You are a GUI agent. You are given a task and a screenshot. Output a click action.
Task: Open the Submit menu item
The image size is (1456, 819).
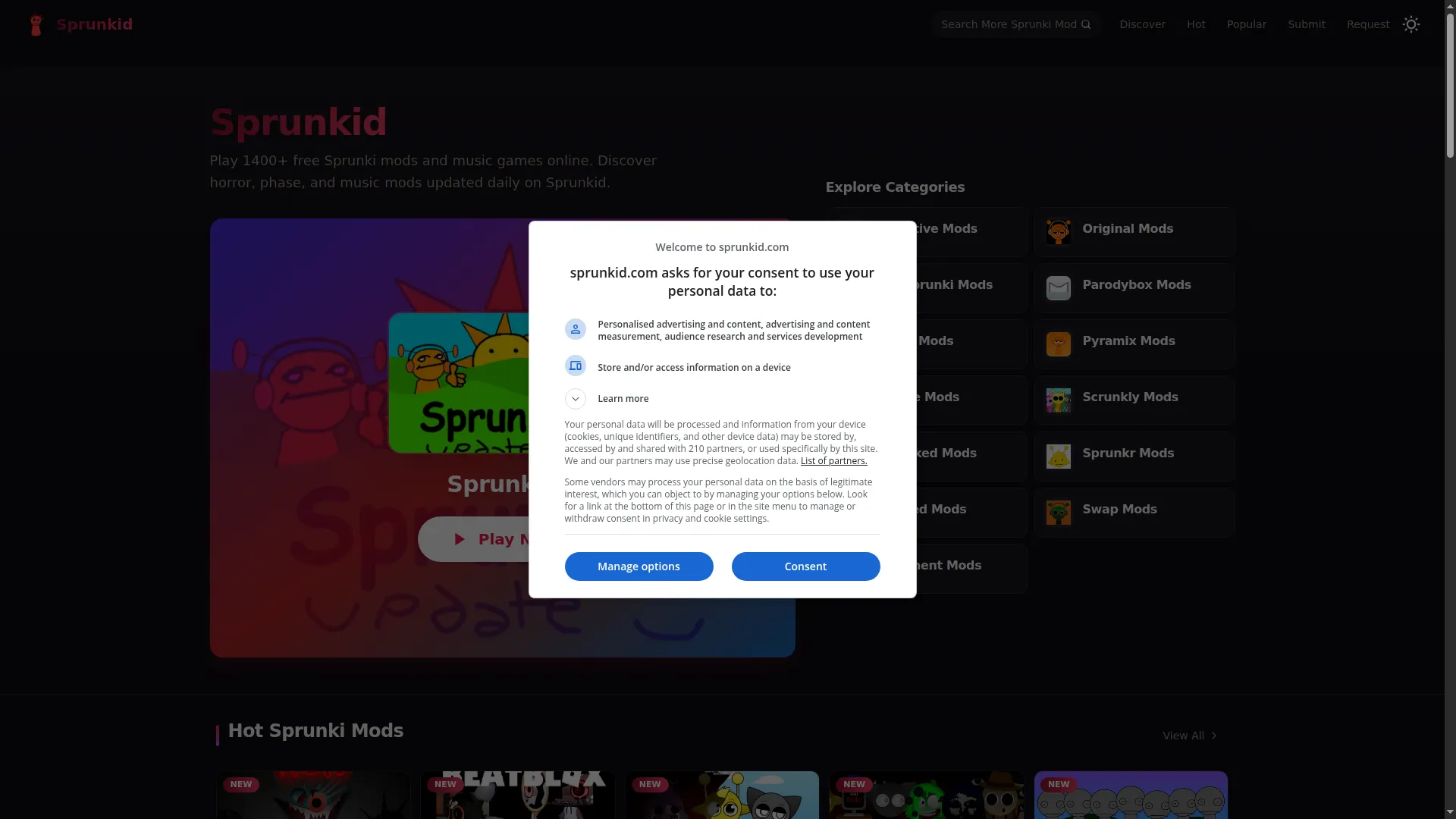coord(1306,24)
